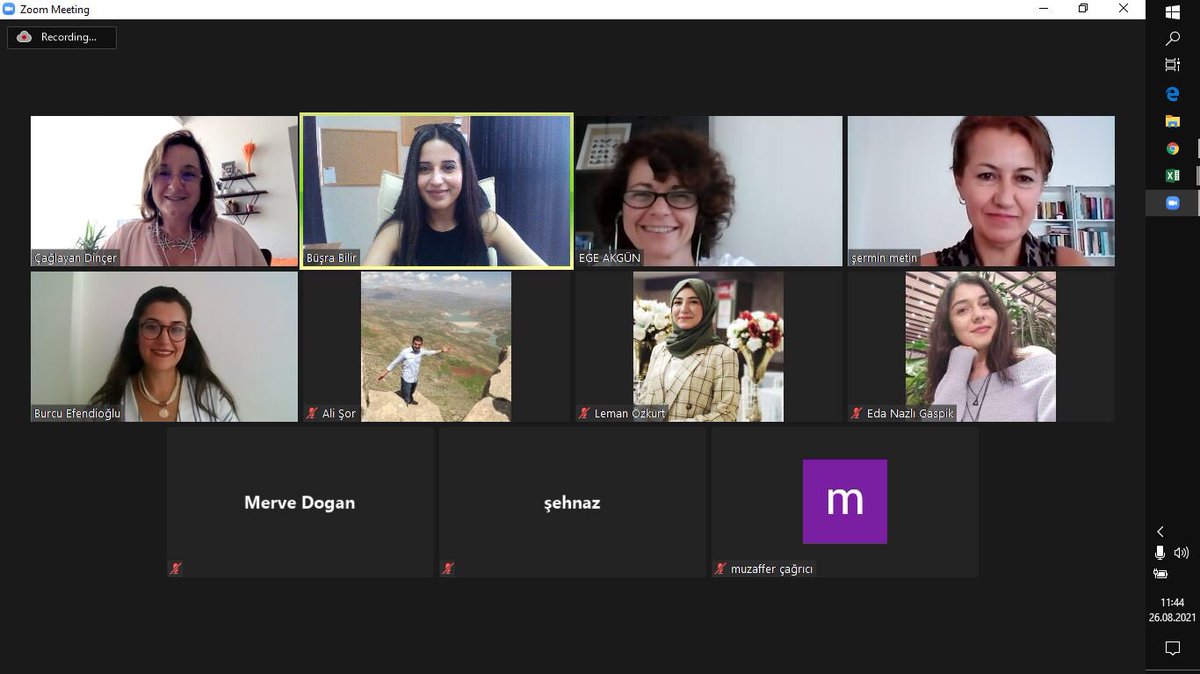This screenshot has height=674, width=1200.
Task: Click muzaffer çağrıcı's purple 'm' avatar
Action: 845,502
